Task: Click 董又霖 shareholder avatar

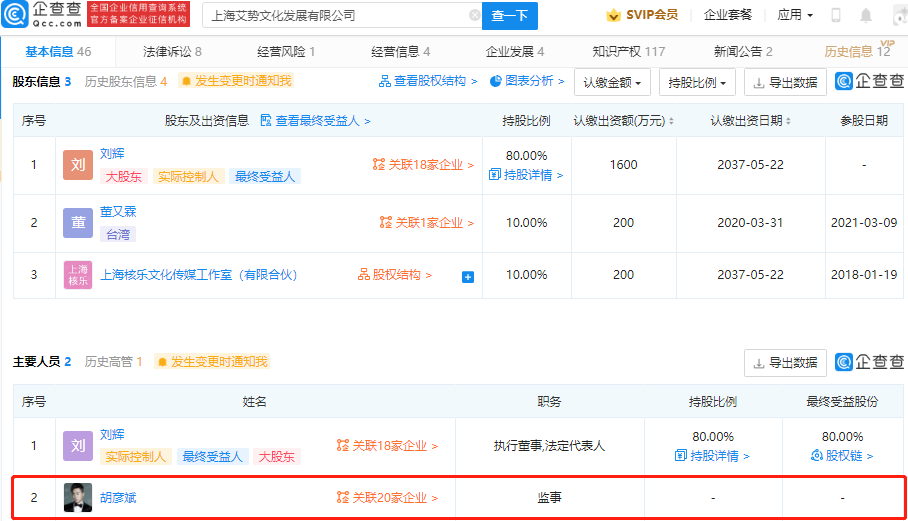Action: pos(78,223)
